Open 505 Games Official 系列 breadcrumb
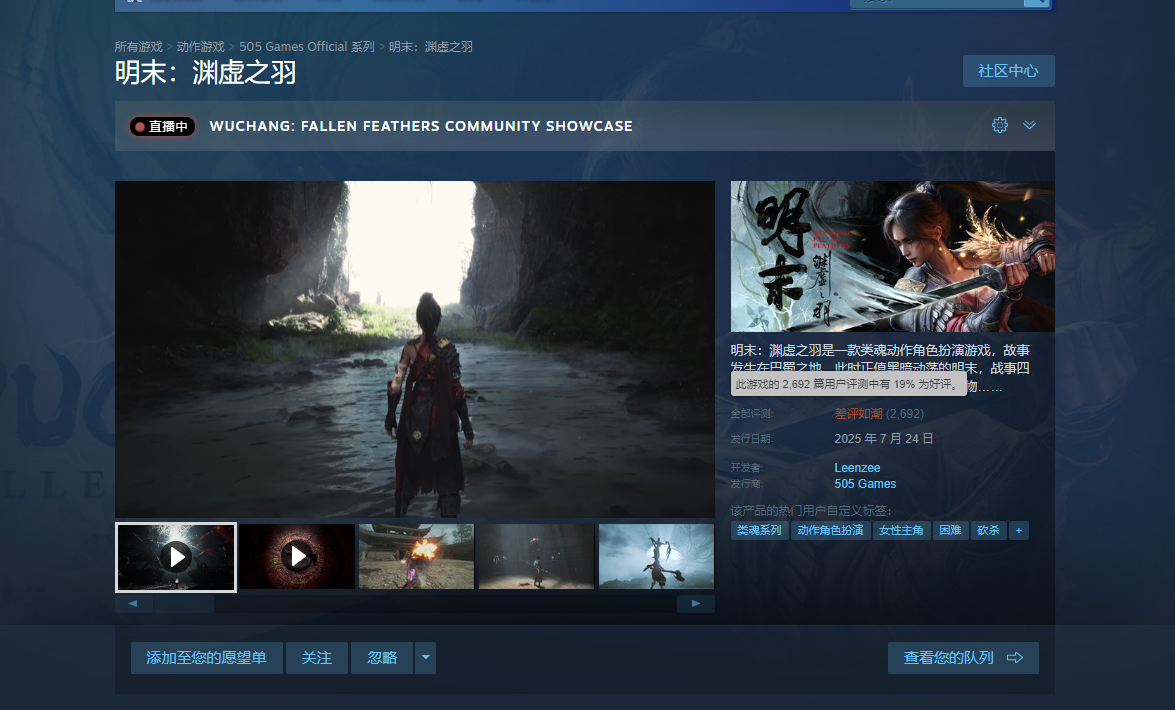The width and height of the screenshot is (1175, 710). (x=306, y=46)
